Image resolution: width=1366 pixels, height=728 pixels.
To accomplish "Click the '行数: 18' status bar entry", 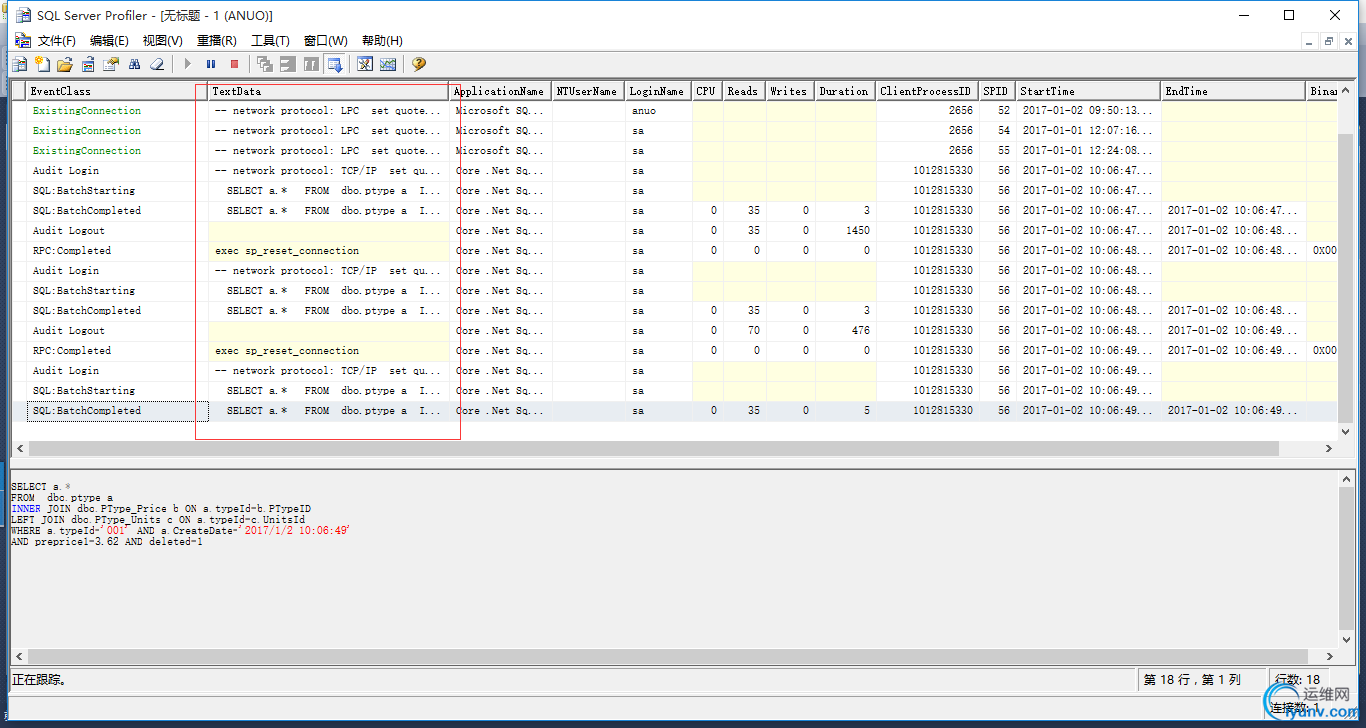I will pyautogui.click(x=1298, y=680).
